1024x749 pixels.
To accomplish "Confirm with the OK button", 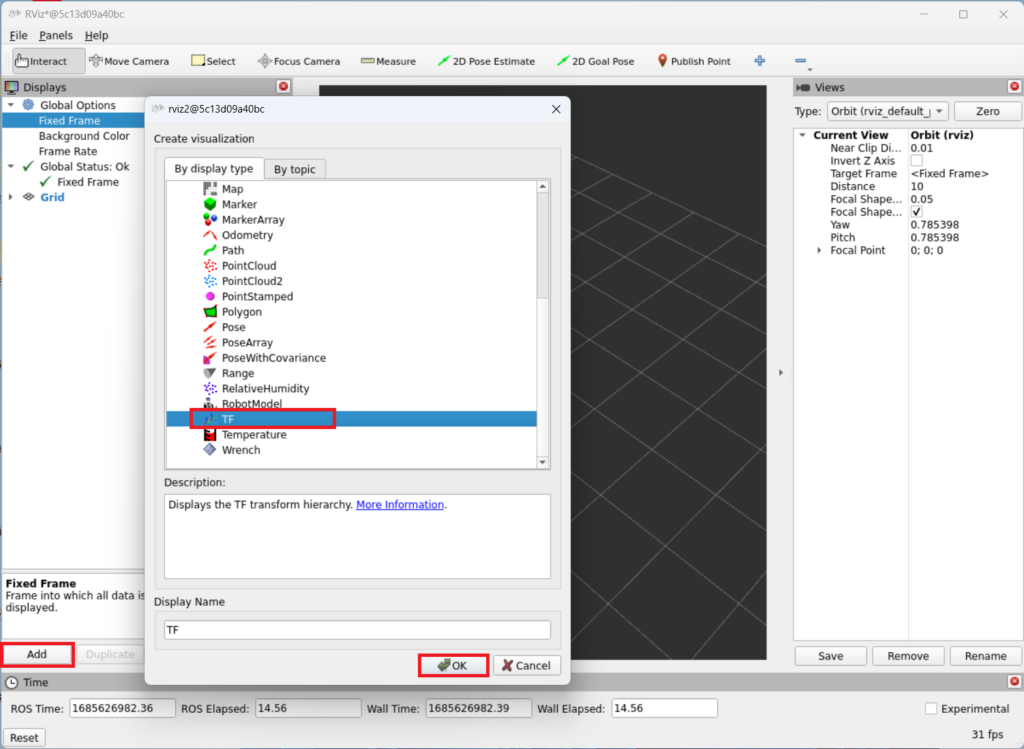I will [x=453, y=665].
